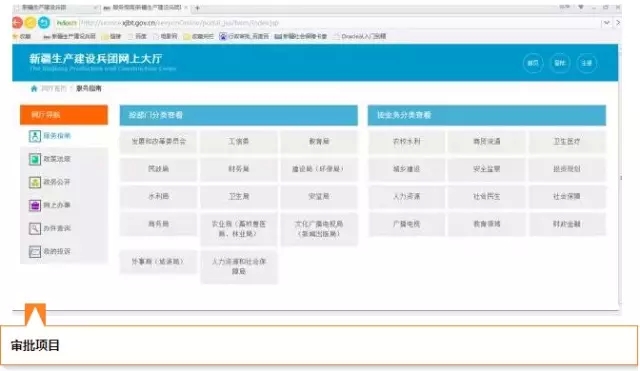Viewport: 640px width, 371px height.
Task: Open the 行政审批 bookmark with paw icon
Action: [x=244, y=36]
